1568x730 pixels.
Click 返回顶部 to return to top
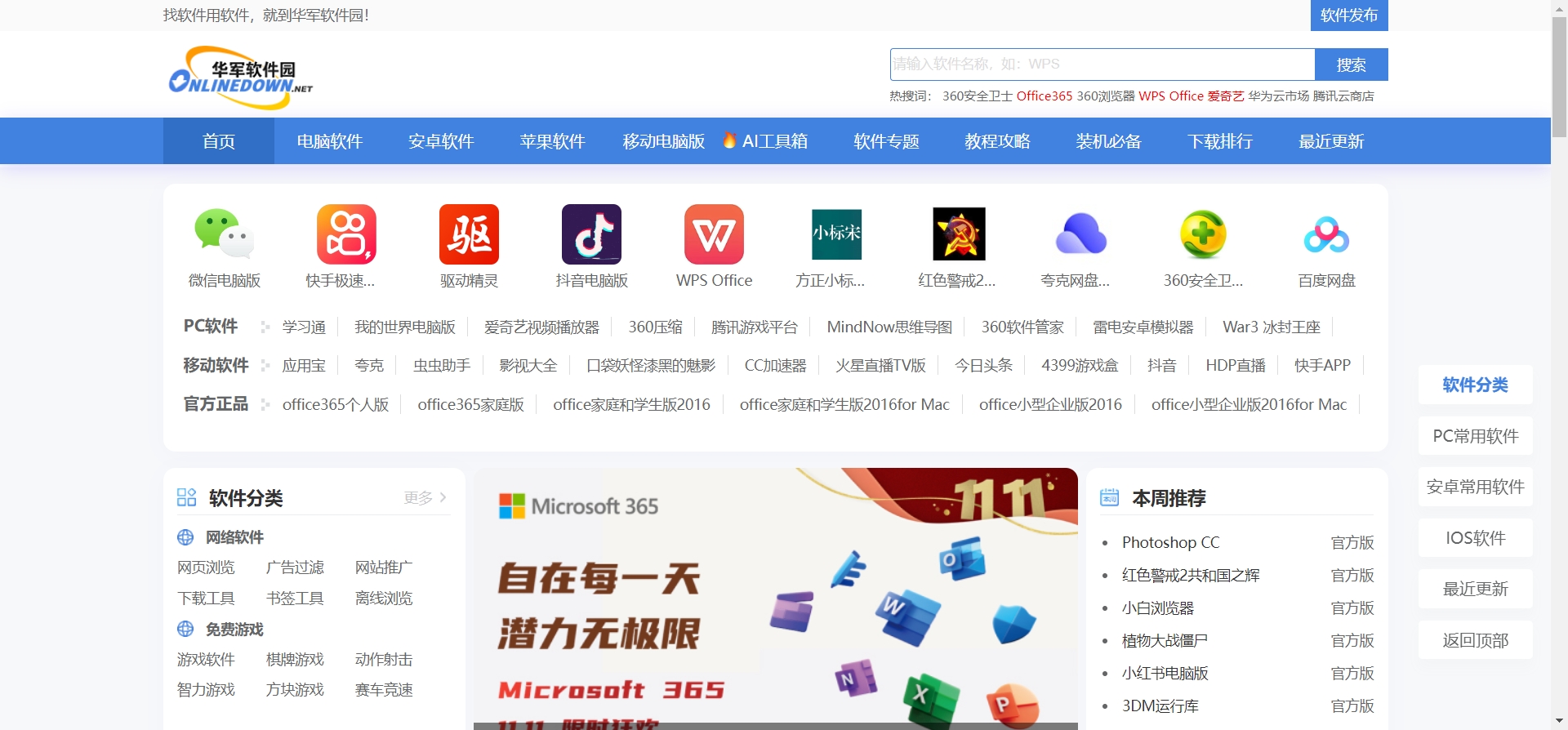1475,640
